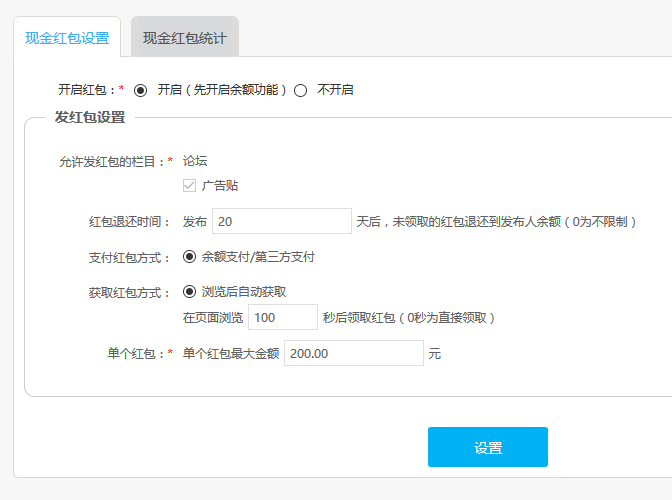The height and width of the screenshot is (500, 672).
Task: Click the 支付红包方式 field label
Action: [129, 258]
